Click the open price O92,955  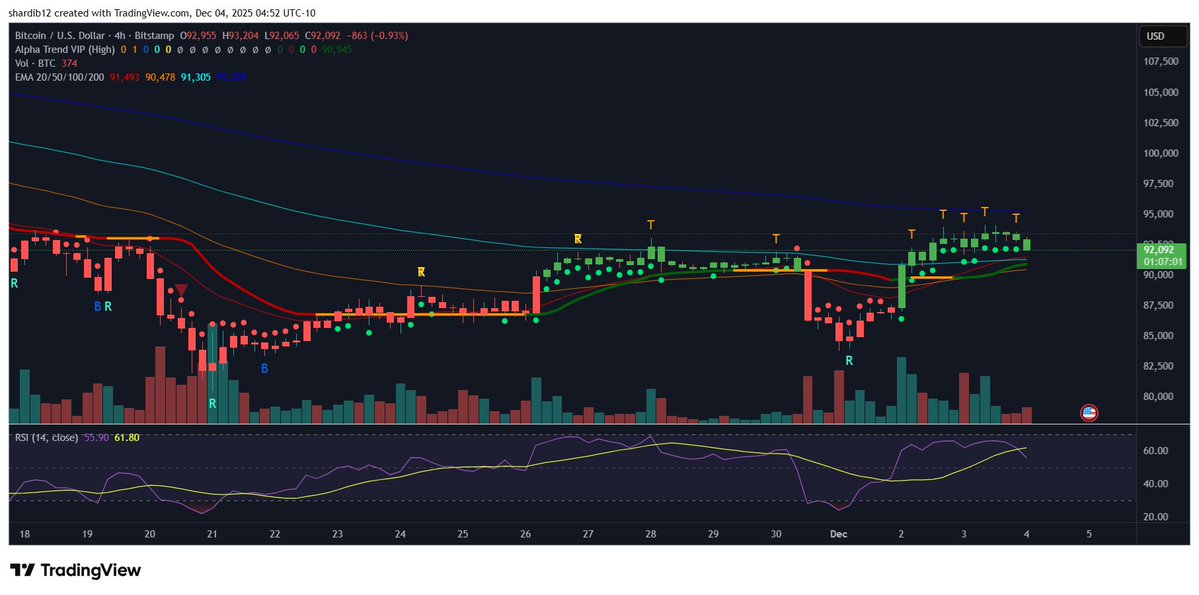pyautogui.click(x=198, y=35)
